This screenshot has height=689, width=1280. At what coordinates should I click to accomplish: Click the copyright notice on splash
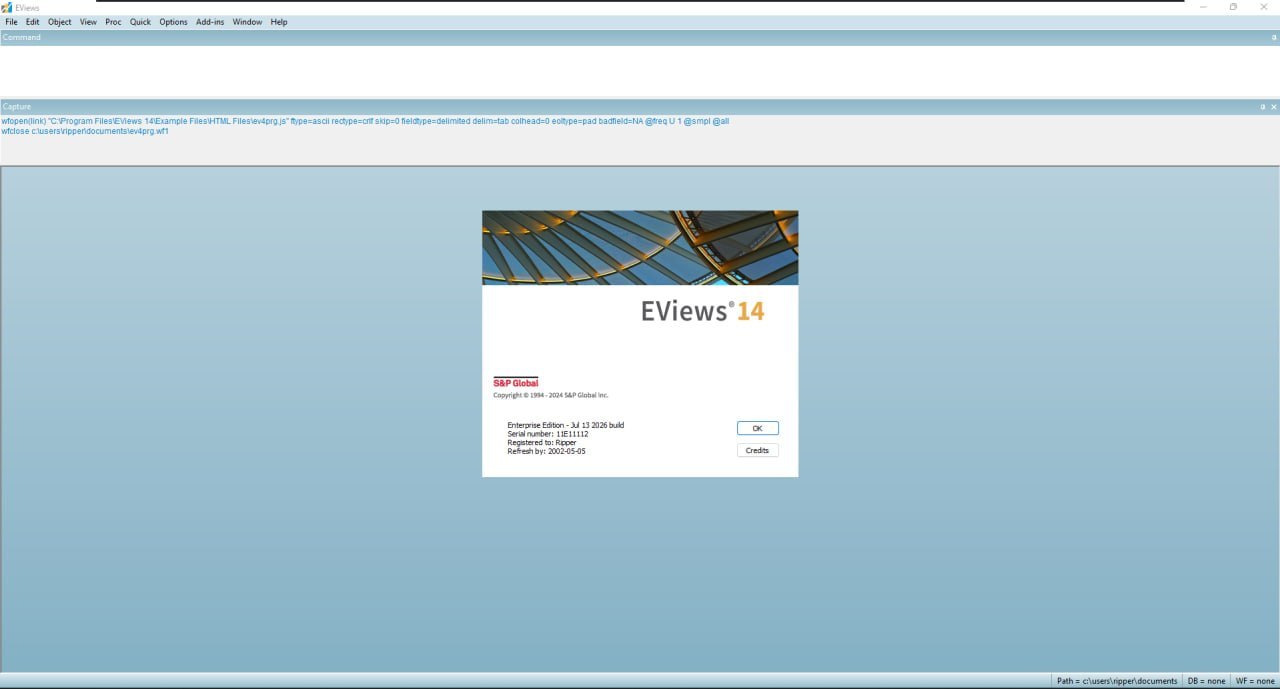pyautogui.click(x=551, y=395)
